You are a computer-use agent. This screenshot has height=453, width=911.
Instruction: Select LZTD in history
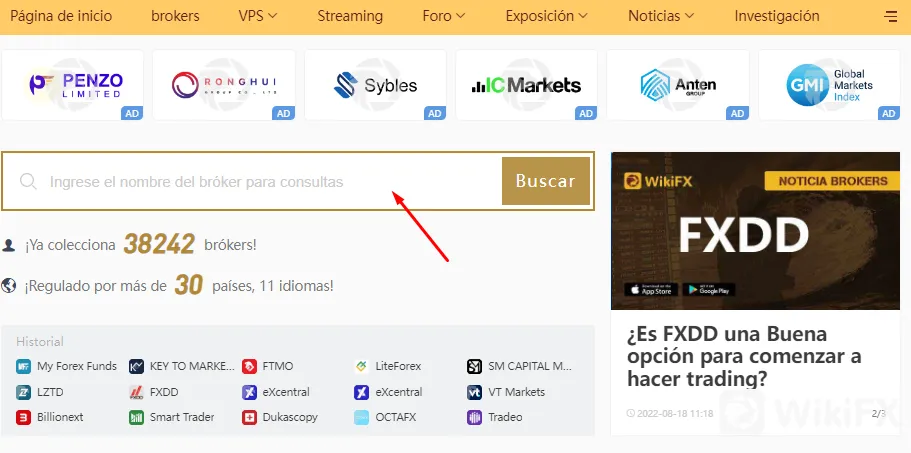click(x=50, y=392)
